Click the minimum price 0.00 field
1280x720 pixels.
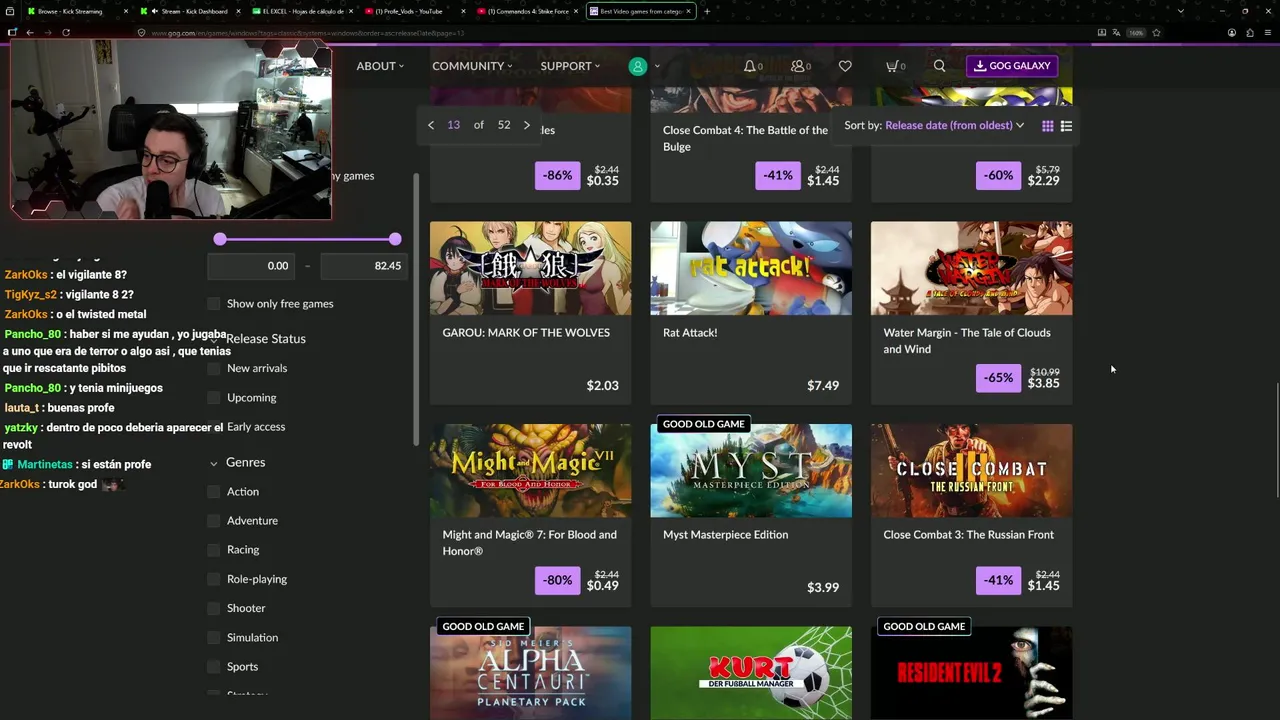(x=250, y=266)
